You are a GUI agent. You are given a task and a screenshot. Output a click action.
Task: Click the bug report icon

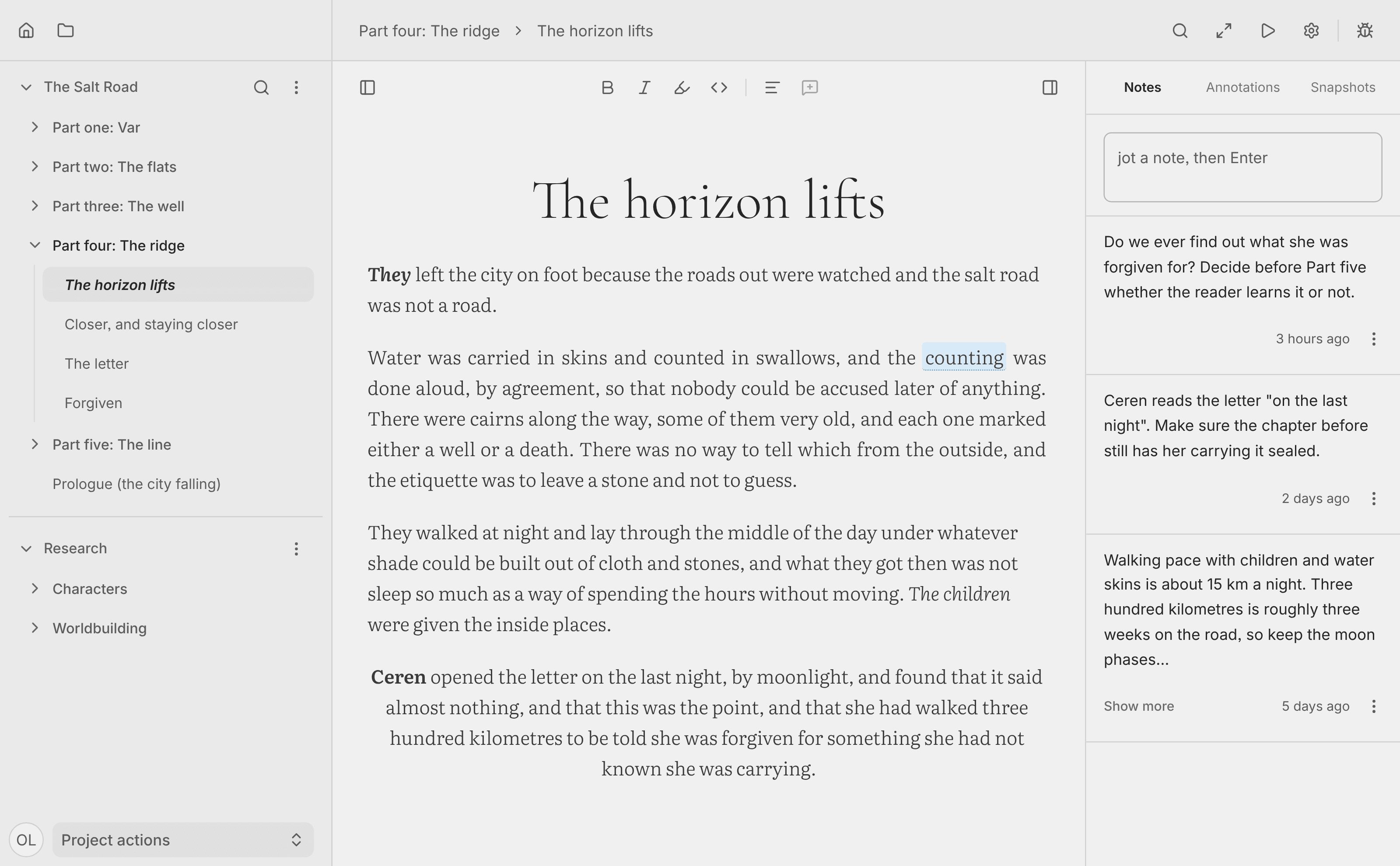tap(1365, 30)
